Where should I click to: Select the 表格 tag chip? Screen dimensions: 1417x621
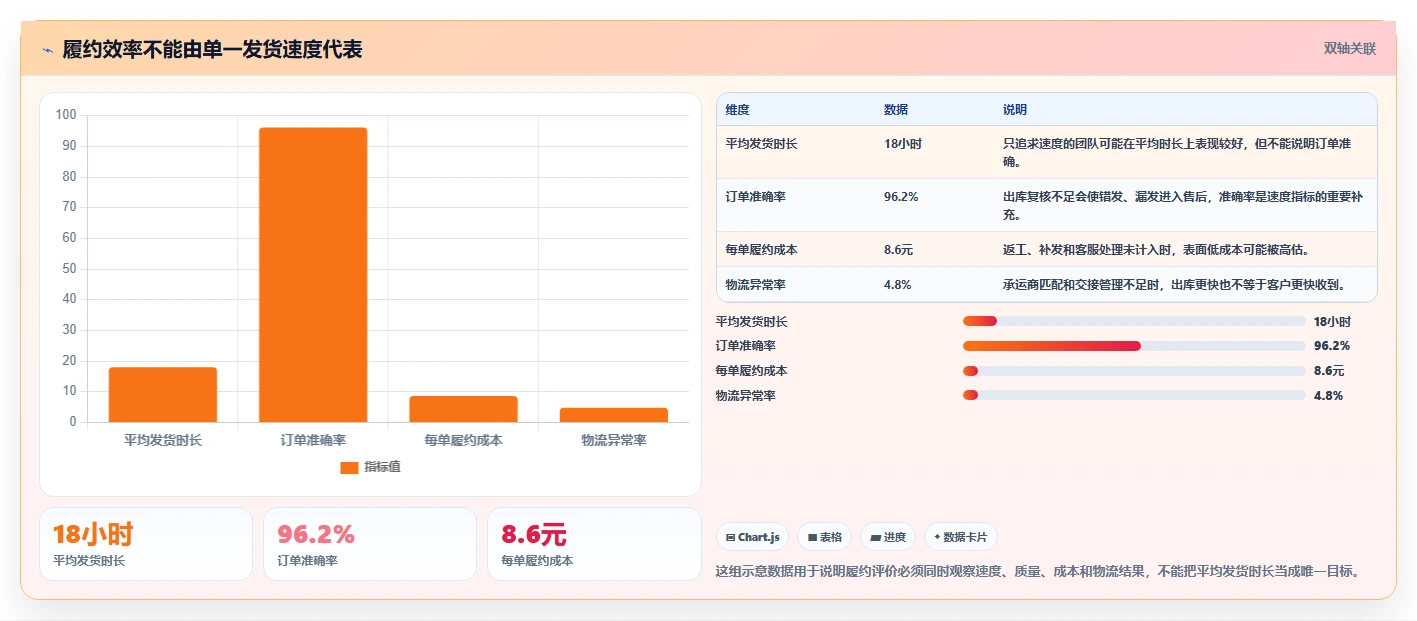pos(824,537)
